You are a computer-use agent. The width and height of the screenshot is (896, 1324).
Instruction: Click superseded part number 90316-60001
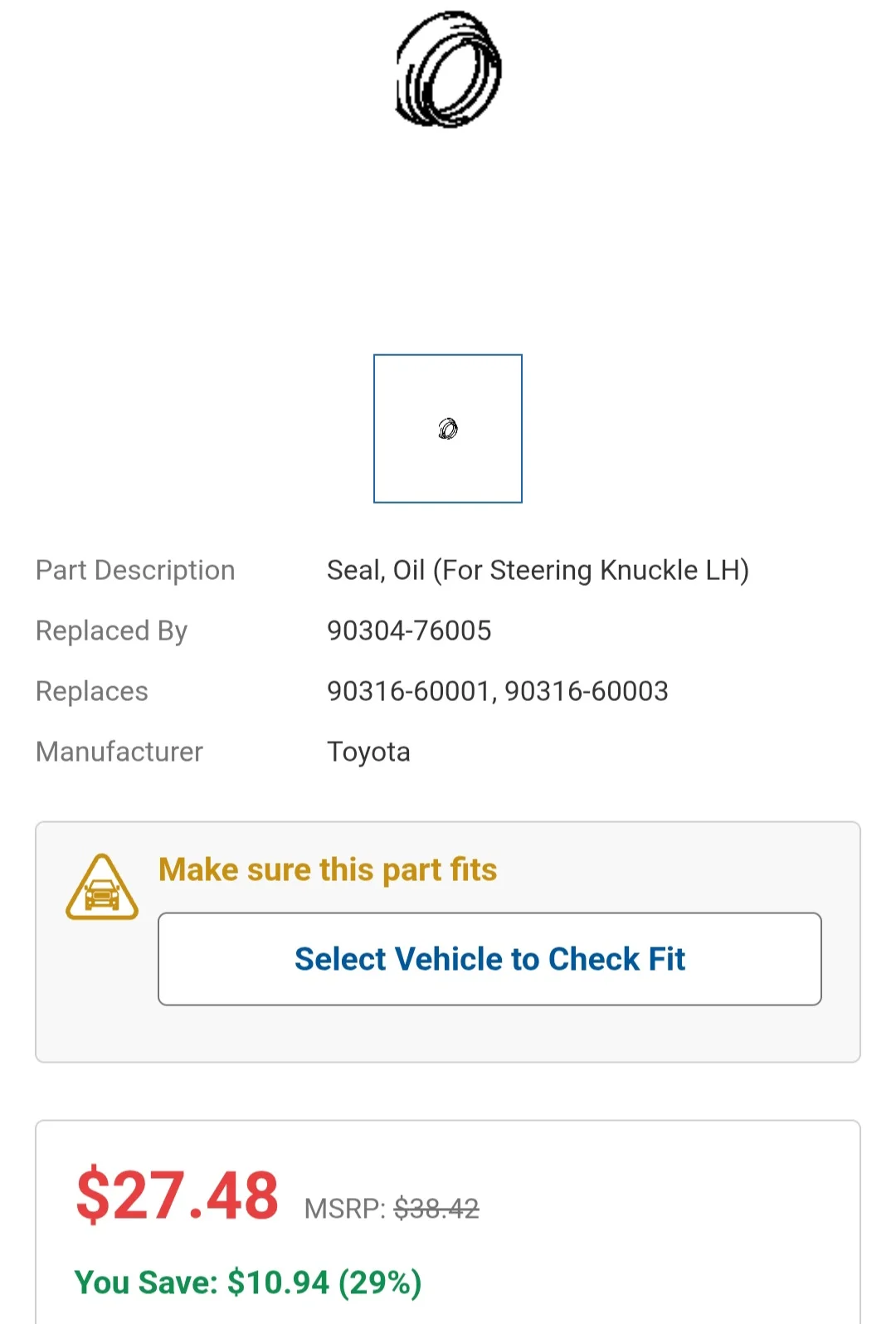pyautogui.click(x=409, y=691)
